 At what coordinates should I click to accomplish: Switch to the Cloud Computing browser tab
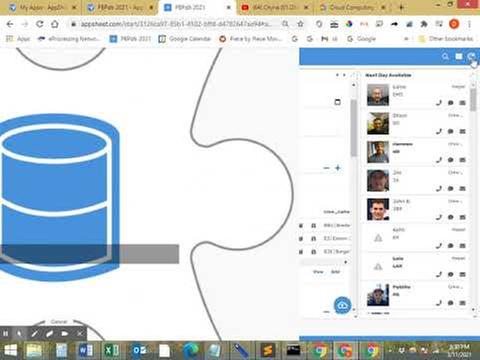click(353, 7)
